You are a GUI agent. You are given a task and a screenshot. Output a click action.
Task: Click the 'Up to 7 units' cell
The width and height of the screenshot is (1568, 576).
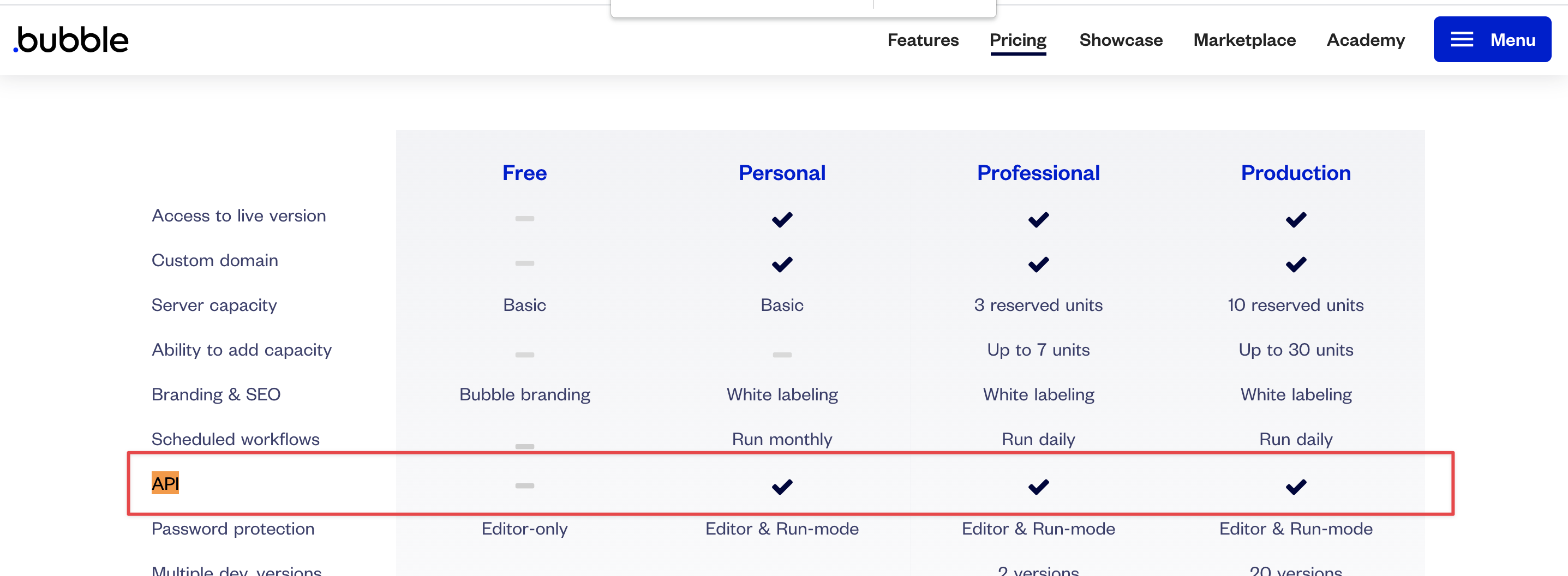coord(1038,350)
